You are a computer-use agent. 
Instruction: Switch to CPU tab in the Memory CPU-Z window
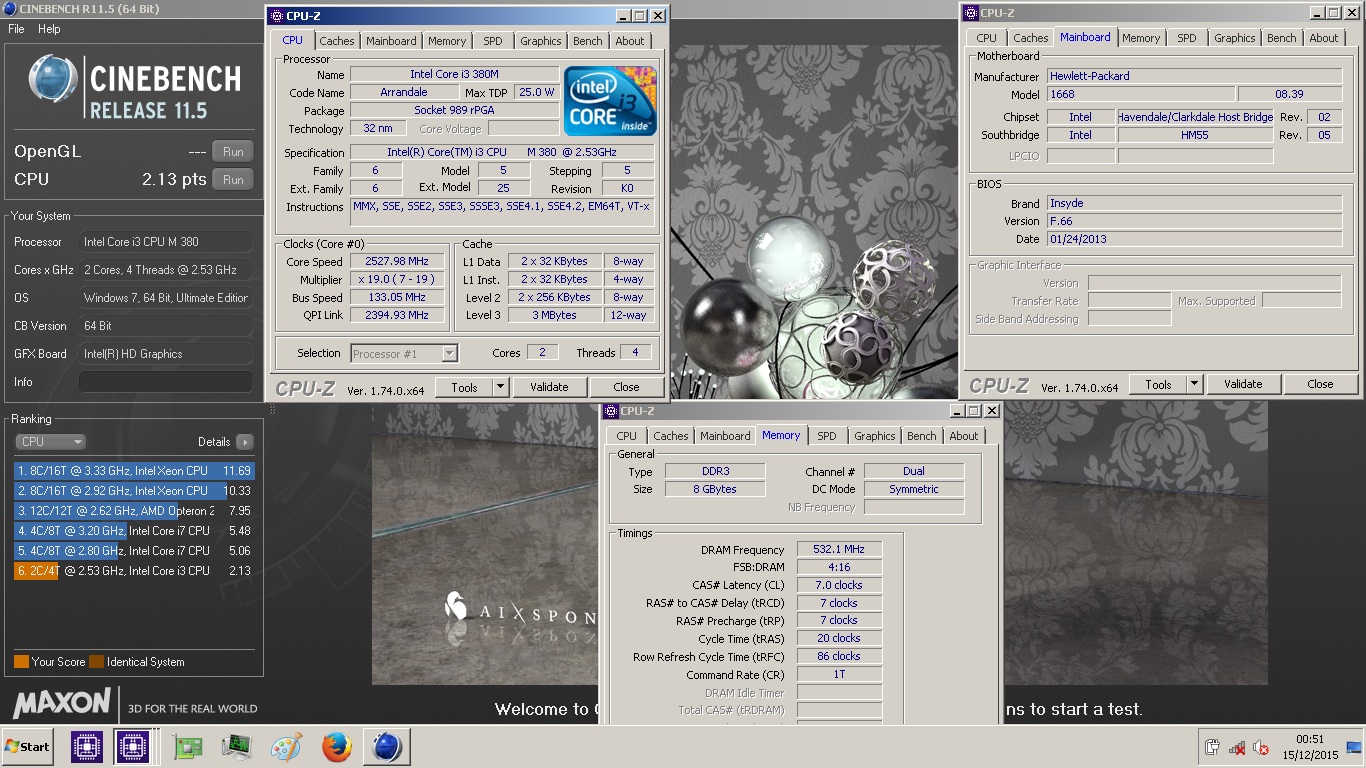627,436
